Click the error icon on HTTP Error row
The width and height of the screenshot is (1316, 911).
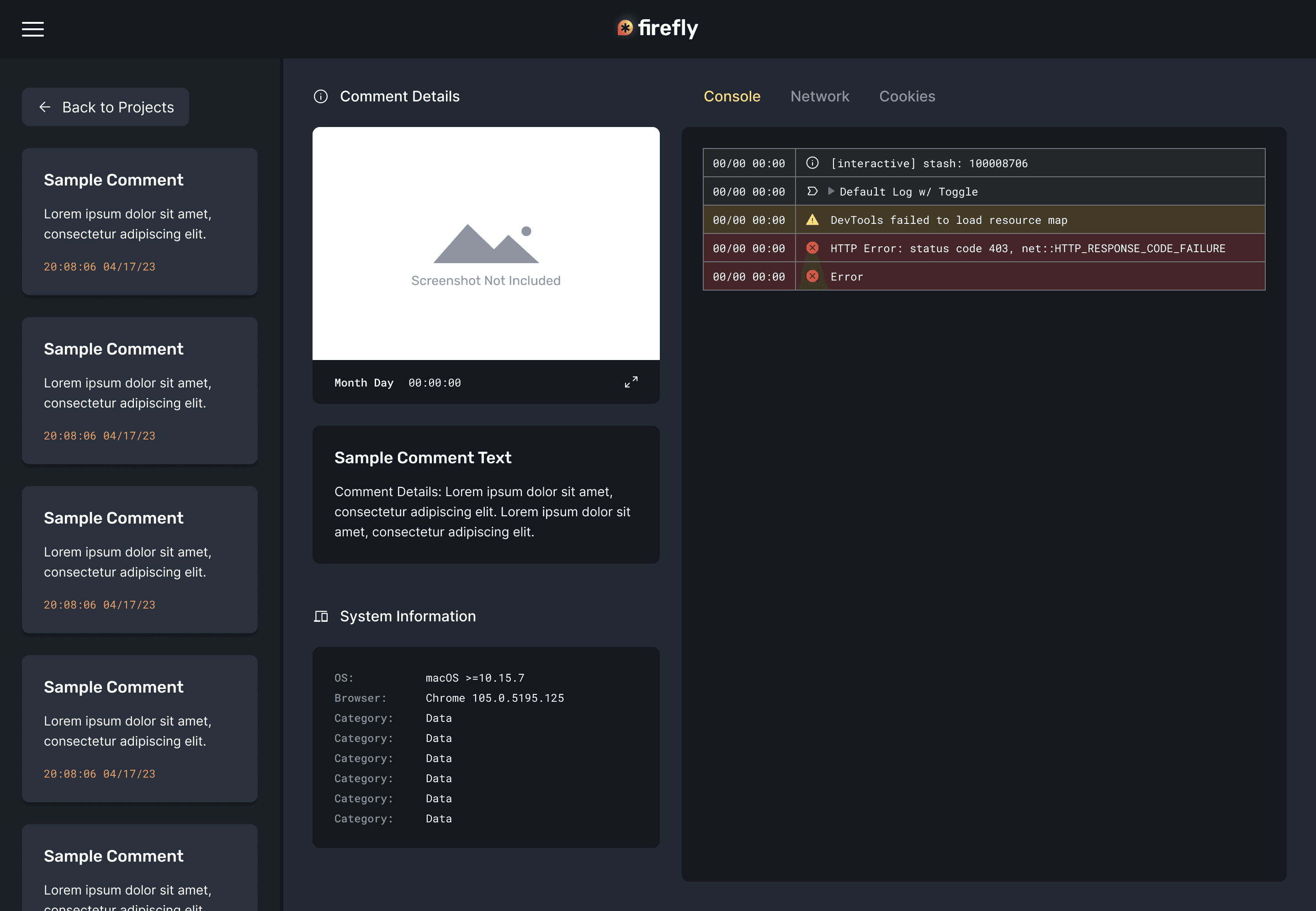(812, 248)
